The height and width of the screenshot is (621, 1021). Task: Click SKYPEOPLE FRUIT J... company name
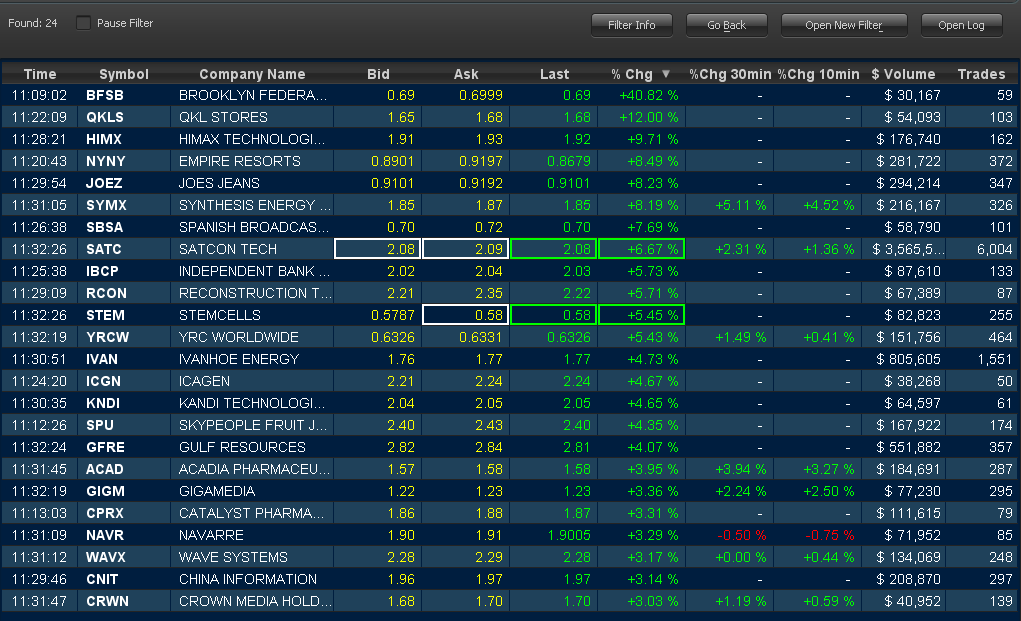[x=253, y=425]
